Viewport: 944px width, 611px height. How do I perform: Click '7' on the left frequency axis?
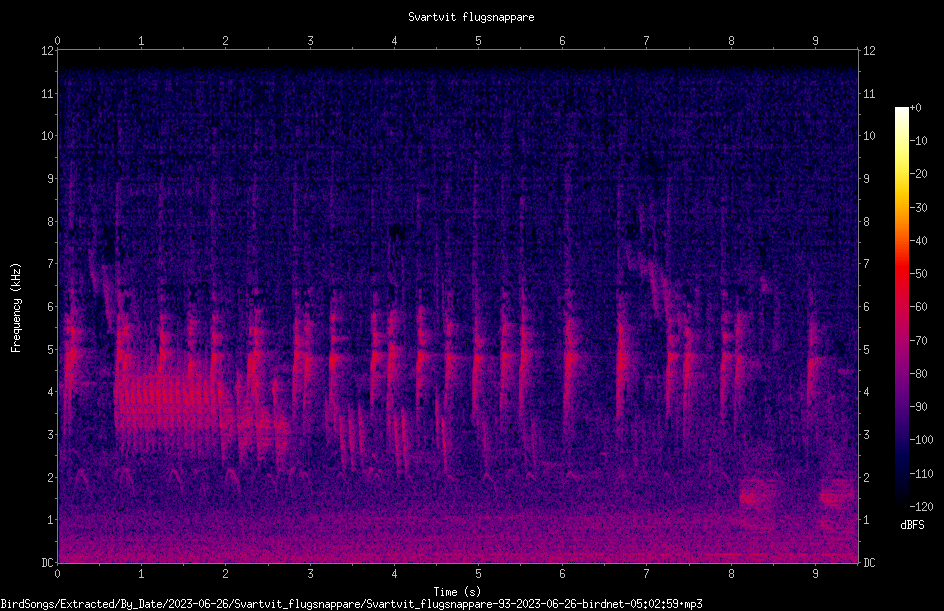pos(51,264)
